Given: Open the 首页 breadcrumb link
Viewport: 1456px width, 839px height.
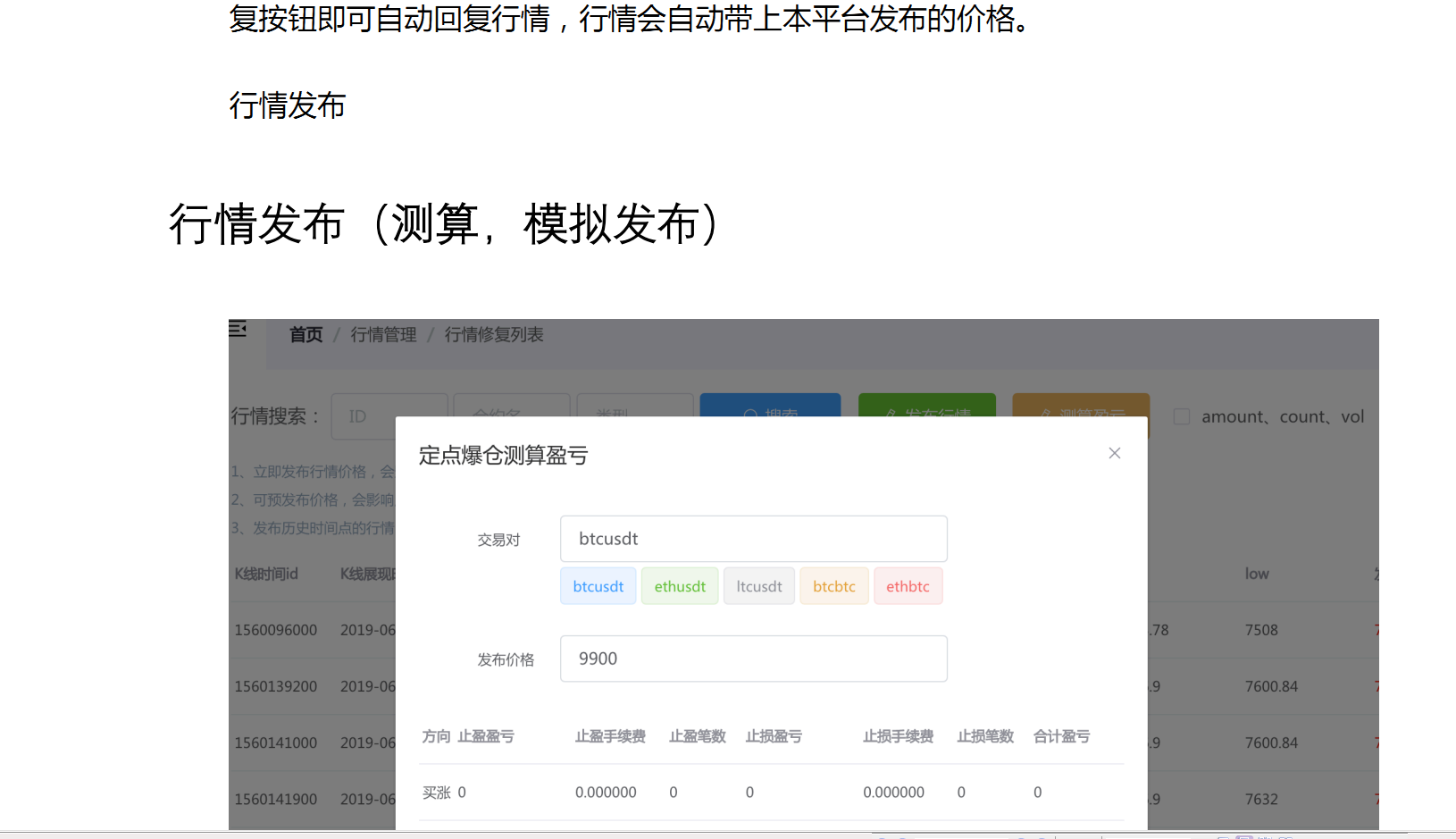Looking at the screenshot, I should pyautogui.click(x=306, y=334).
